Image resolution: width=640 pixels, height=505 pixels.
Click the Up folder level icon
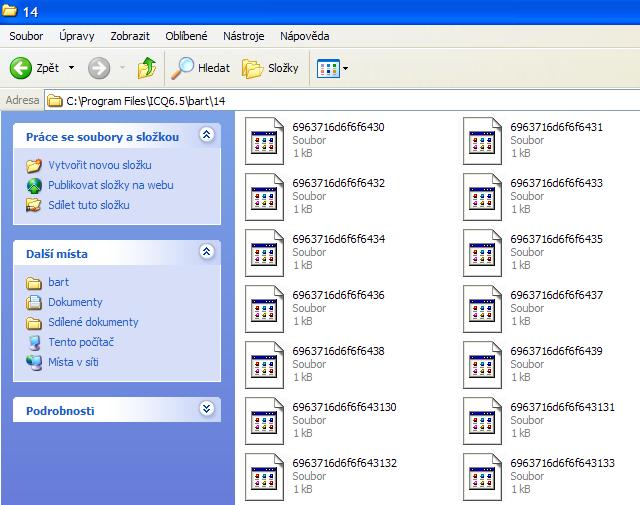pyautogui.click(x=147, y=68)
